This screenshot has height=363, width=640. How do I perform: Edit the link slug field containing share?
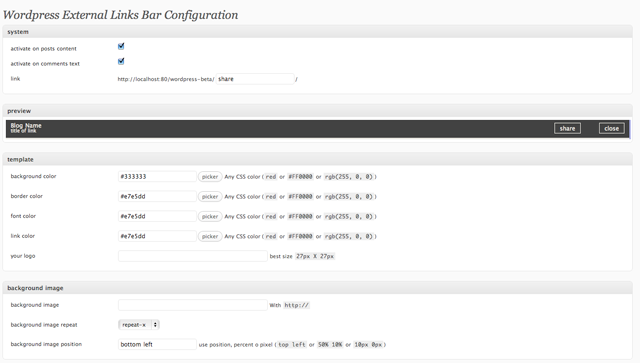[x=255, y=79]
